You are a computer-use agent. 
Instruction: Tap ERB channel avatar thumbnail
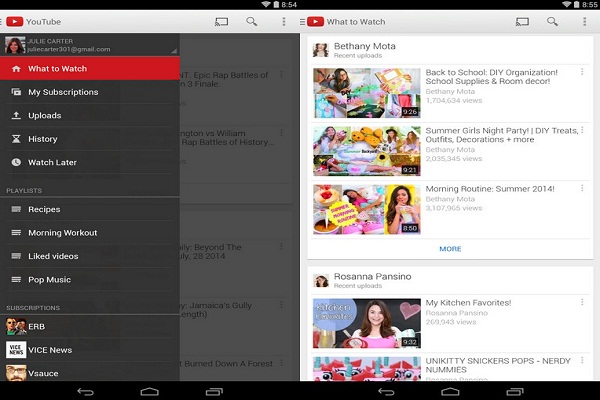coord(16,327)
